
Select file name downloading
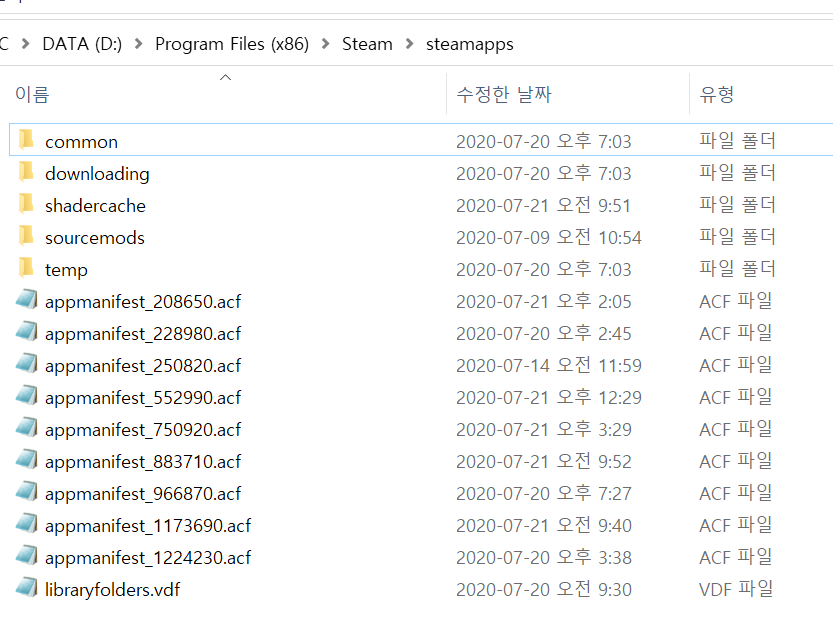click(97, 175)
